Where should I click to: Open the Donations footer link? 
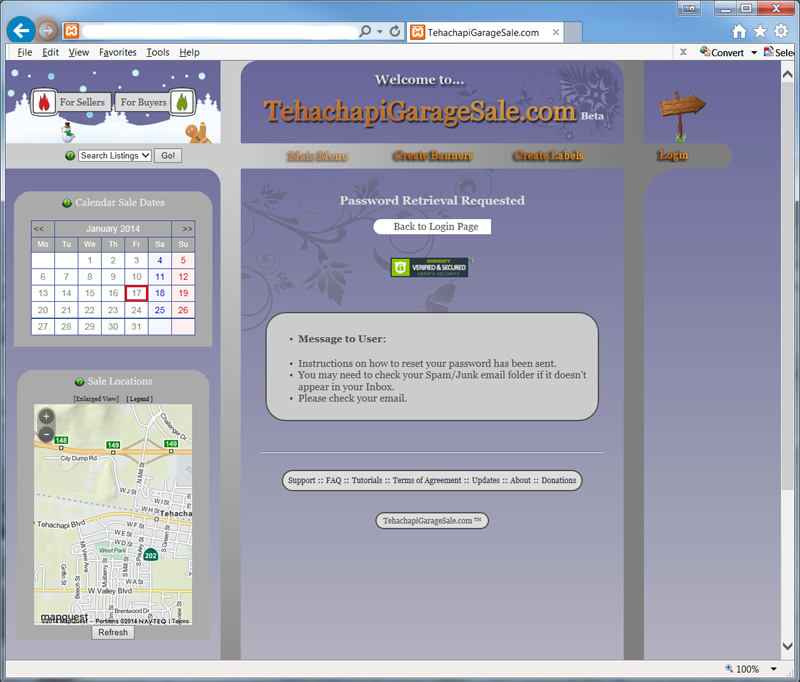[559, 480]
